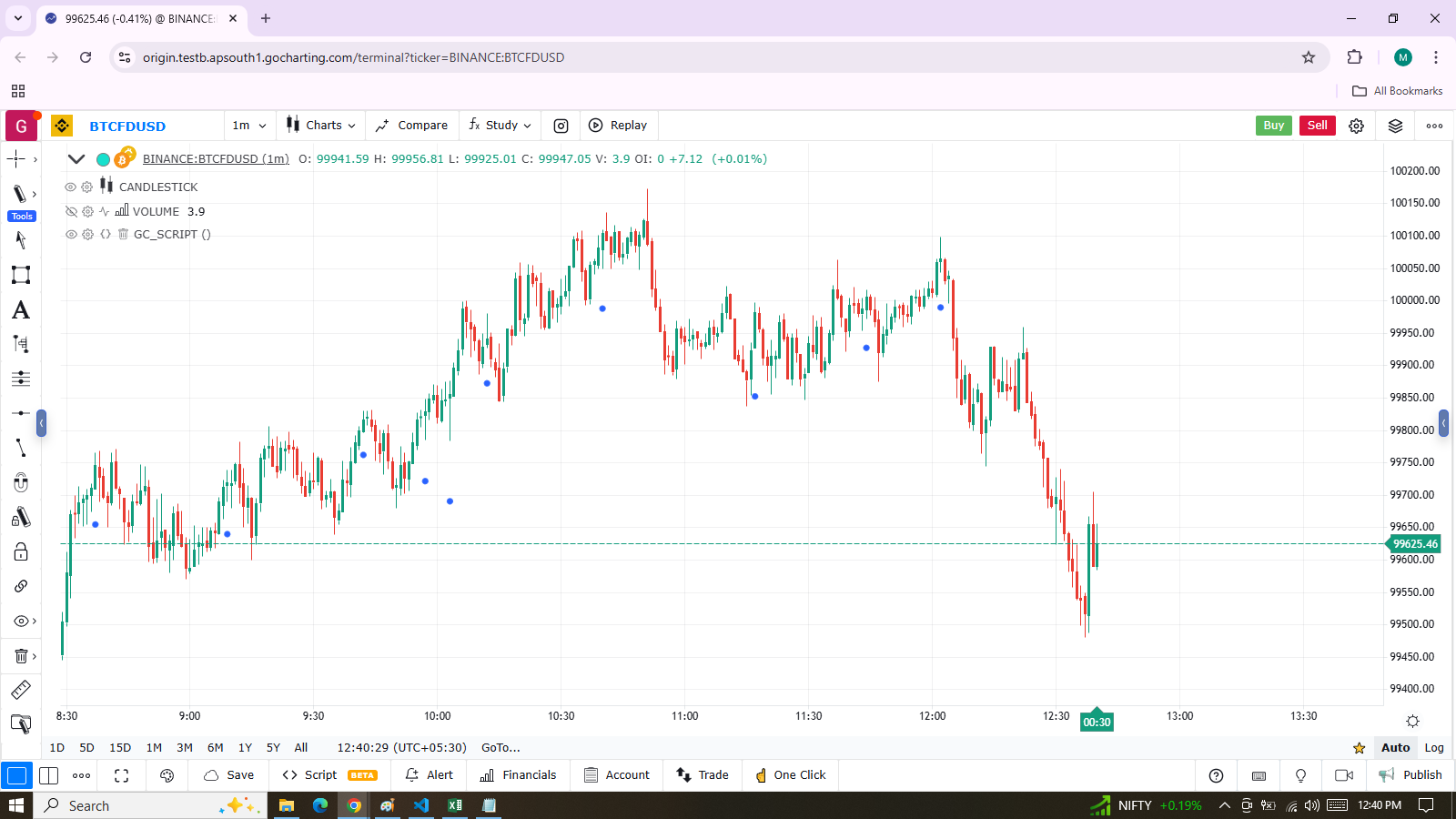Screen dimensions: 1456x819
Task: Open the 1m timeframe dropdown
Action: (249, 126)
